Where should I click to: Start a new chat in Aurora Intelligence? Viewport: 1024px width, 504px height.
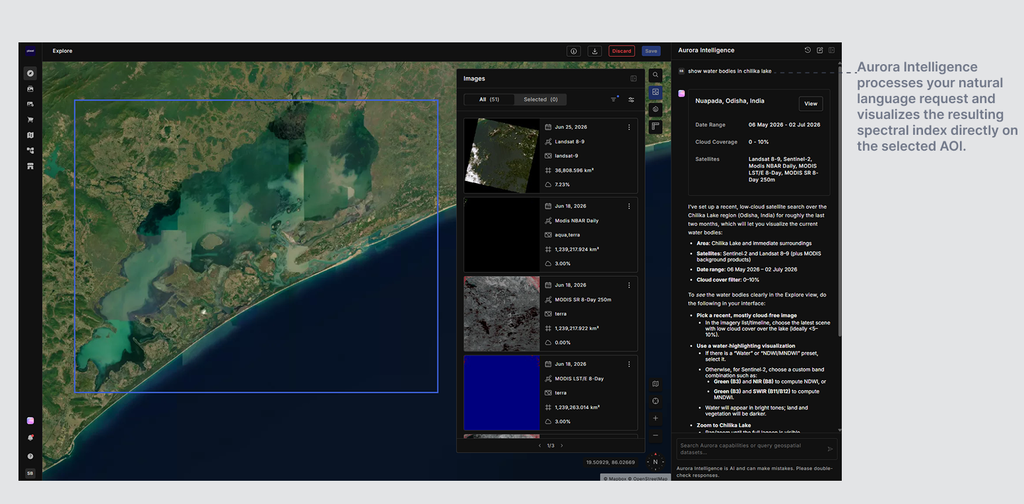coord(820,50)
